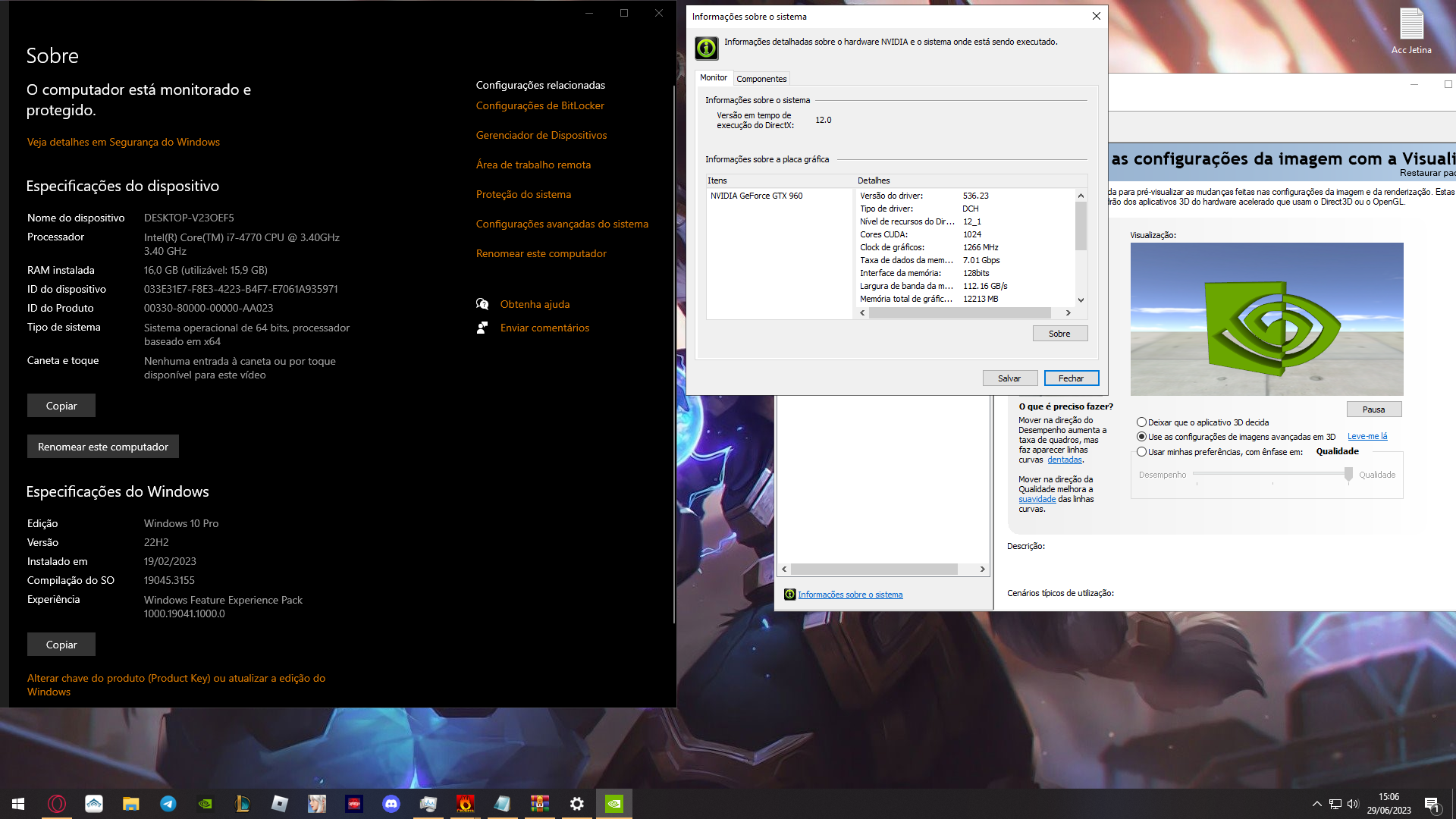
Task: Click the Restaurar padrões link
Action: point(1427,173)
